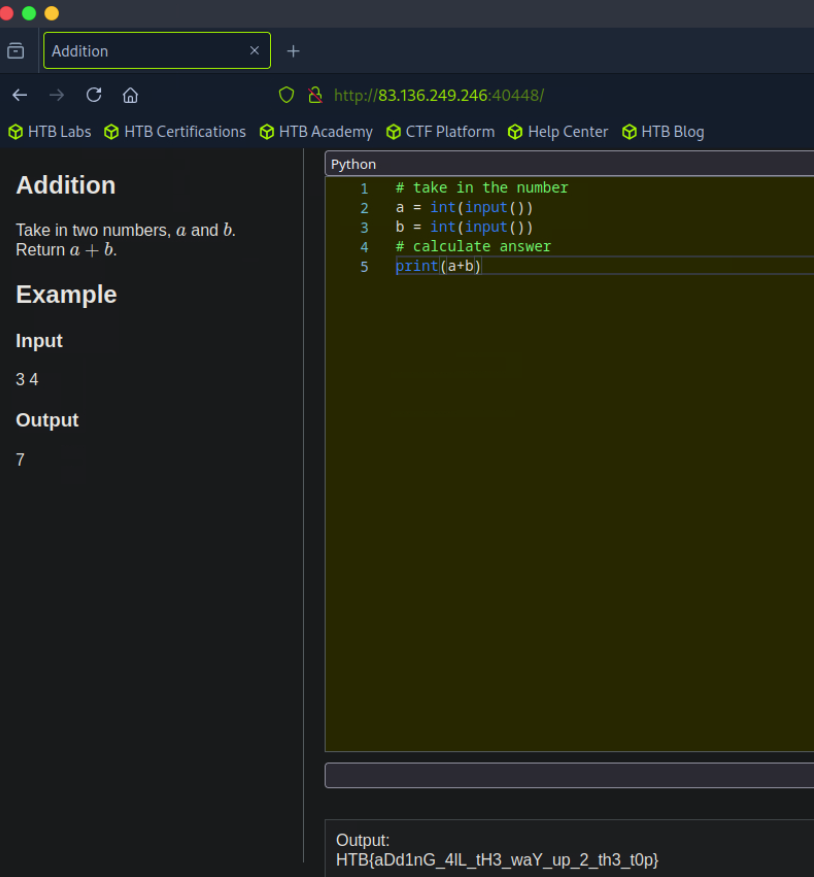Viewport: 814px width, 877px height.
Task: Click line number 2 in gutter
Action: point(364,208)
